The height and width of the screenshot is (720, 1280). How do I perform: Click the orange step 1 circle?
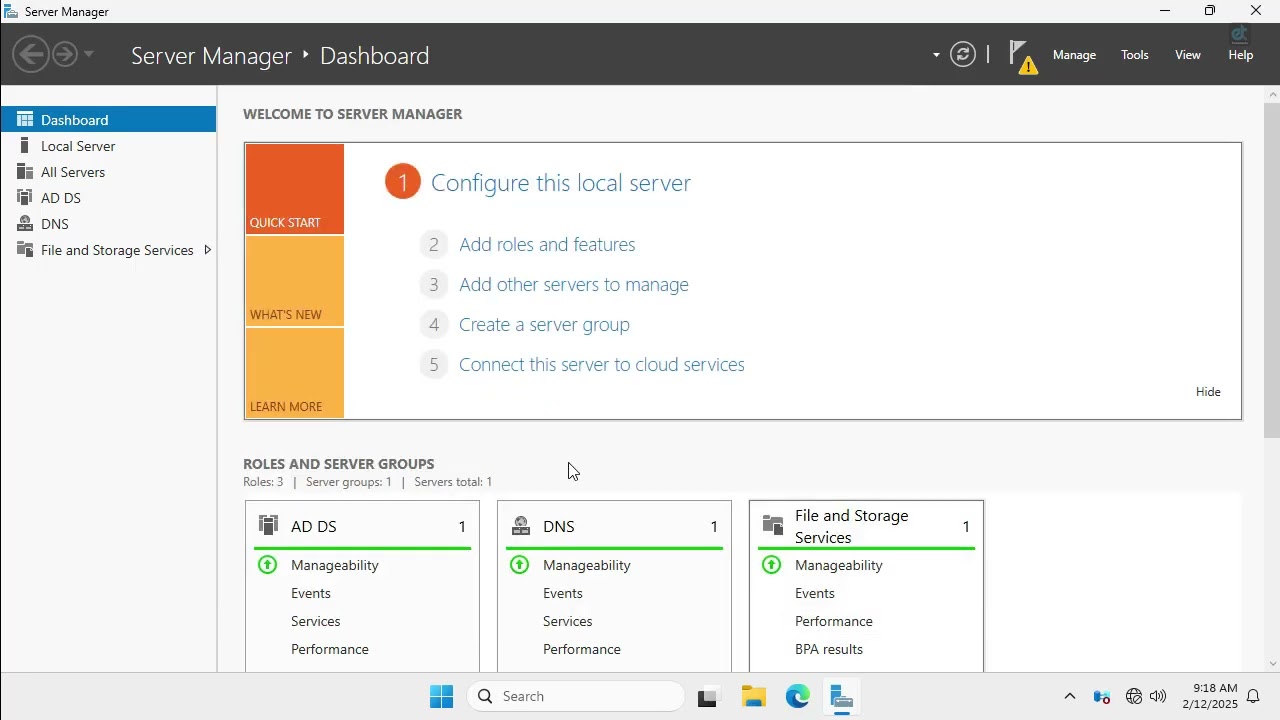click(x=403, y=182)
